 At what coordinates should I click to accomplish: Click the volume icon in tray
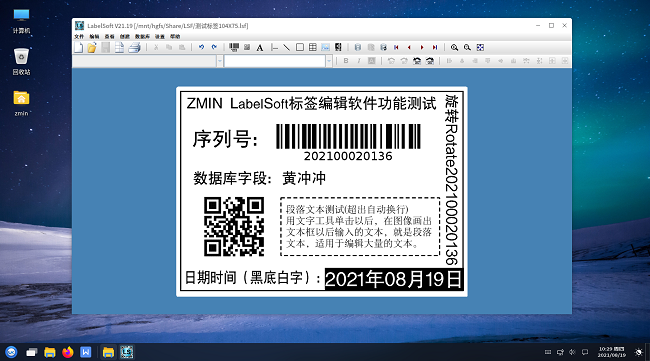(572, 352)
